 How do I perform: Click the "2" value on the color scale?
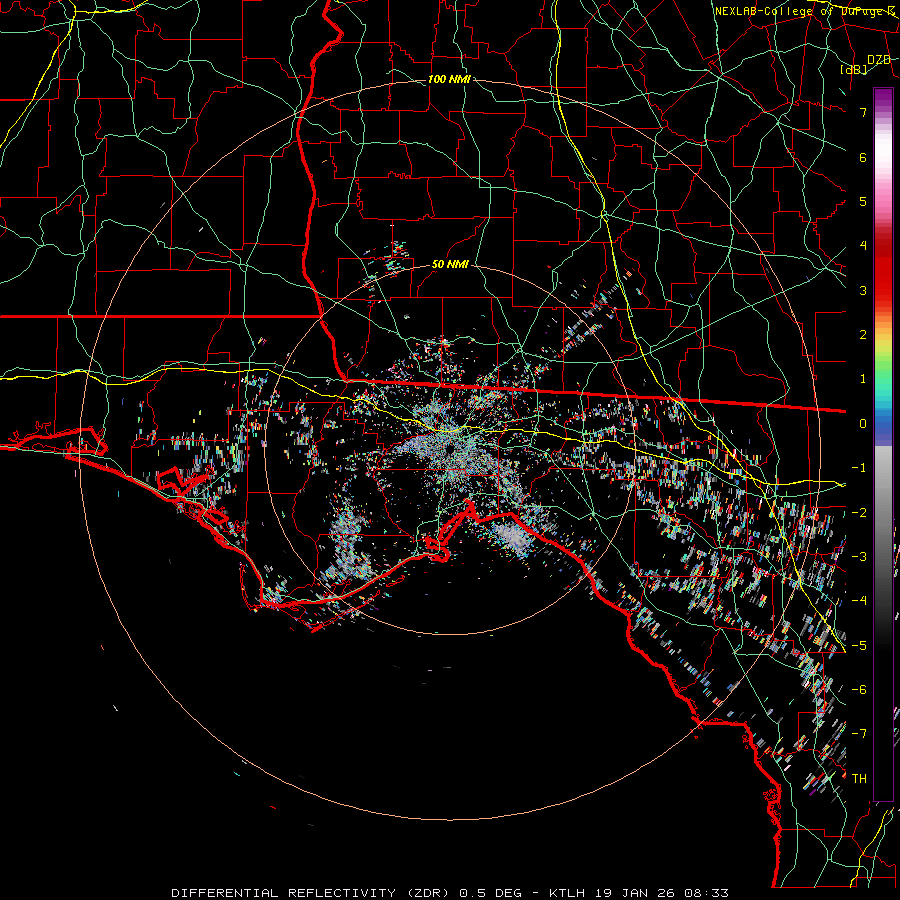(x=863, y=335)
